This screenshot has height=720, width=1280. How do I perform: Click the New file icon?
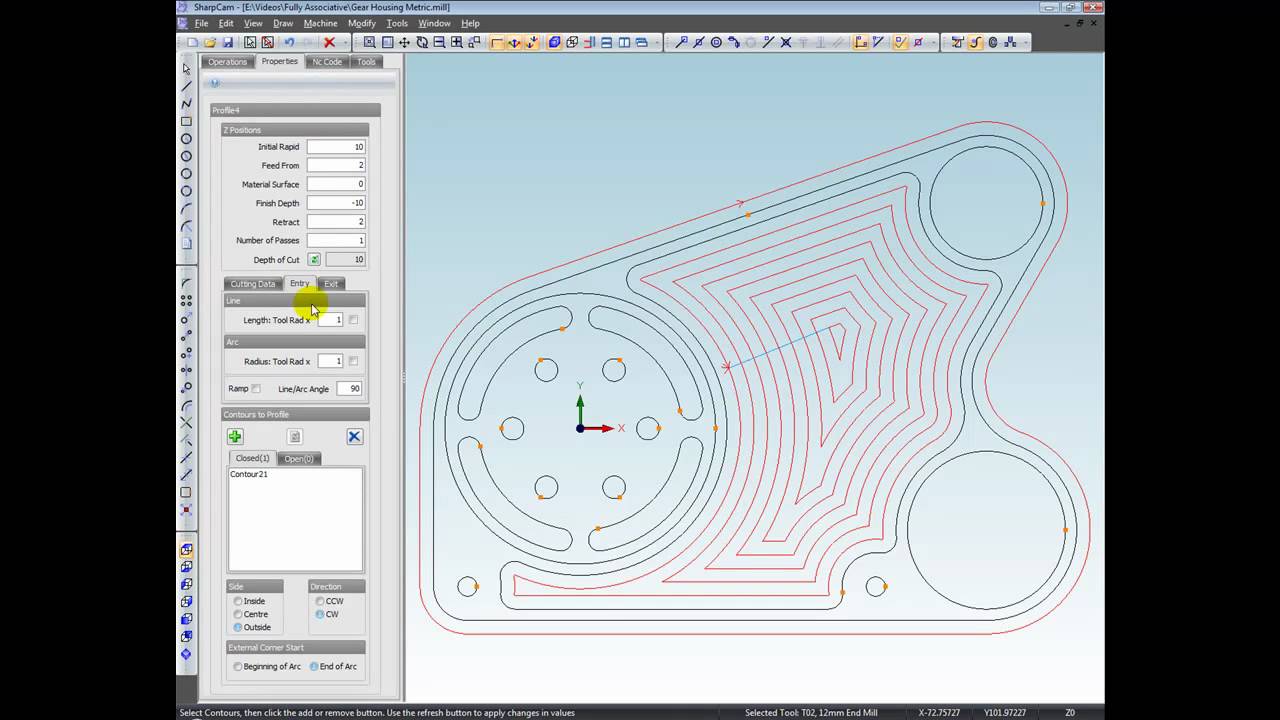click(x=192, y=42)
